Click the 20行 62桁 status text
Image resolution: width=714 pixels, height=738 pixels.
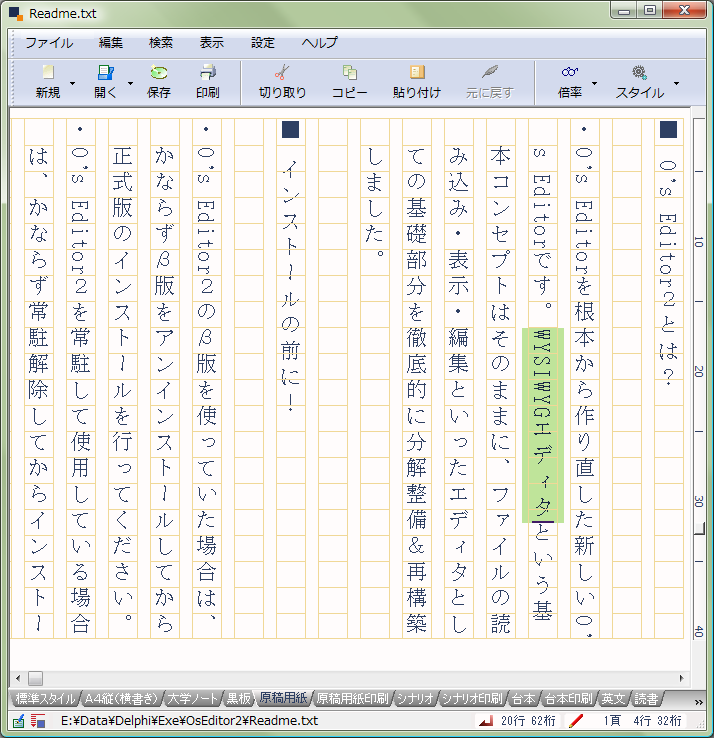coord(528,721)
